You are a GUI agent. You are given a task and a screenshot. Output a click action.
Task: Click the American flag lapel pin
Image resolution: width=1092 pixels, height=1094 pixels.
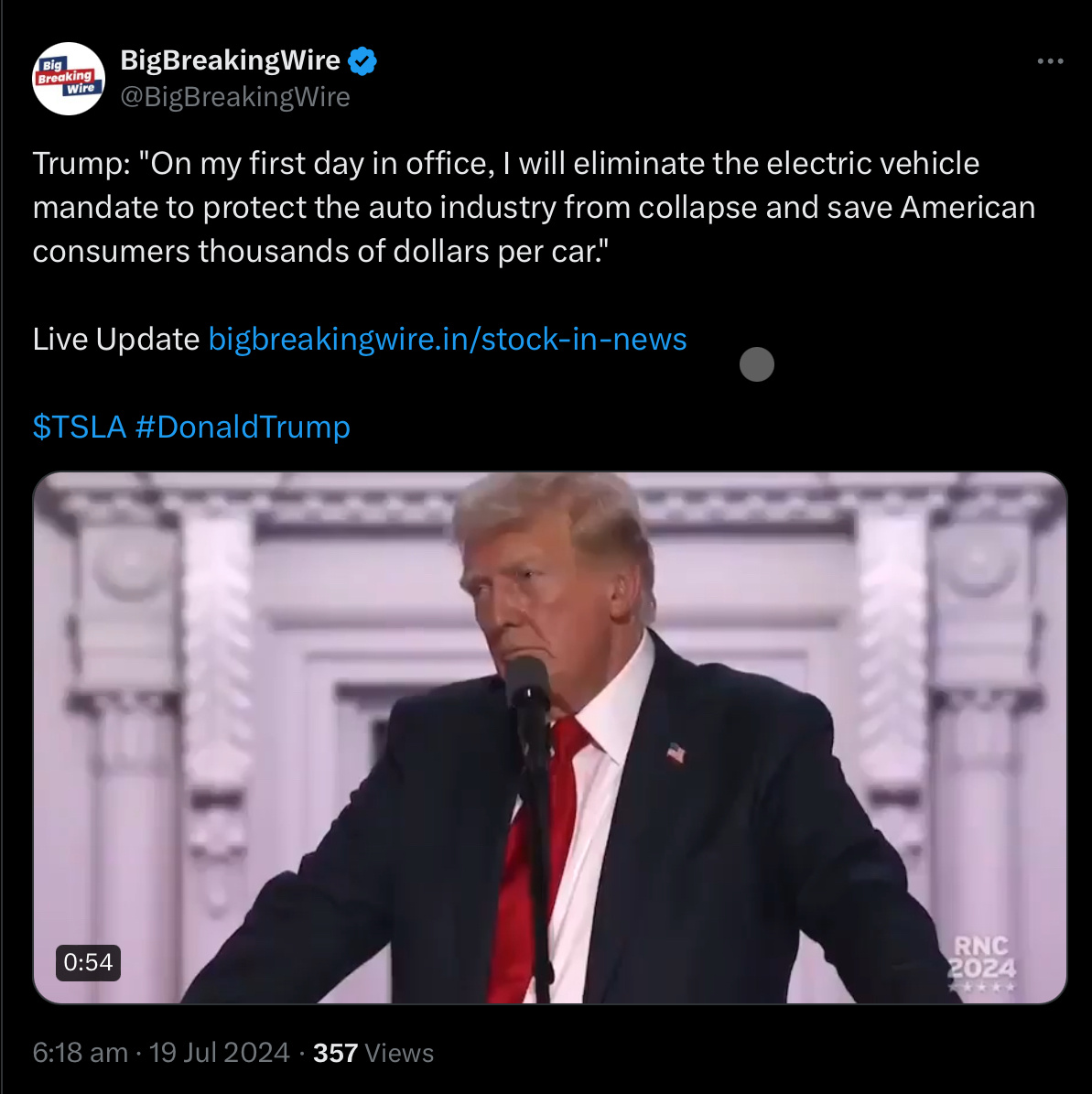(676, 753)
